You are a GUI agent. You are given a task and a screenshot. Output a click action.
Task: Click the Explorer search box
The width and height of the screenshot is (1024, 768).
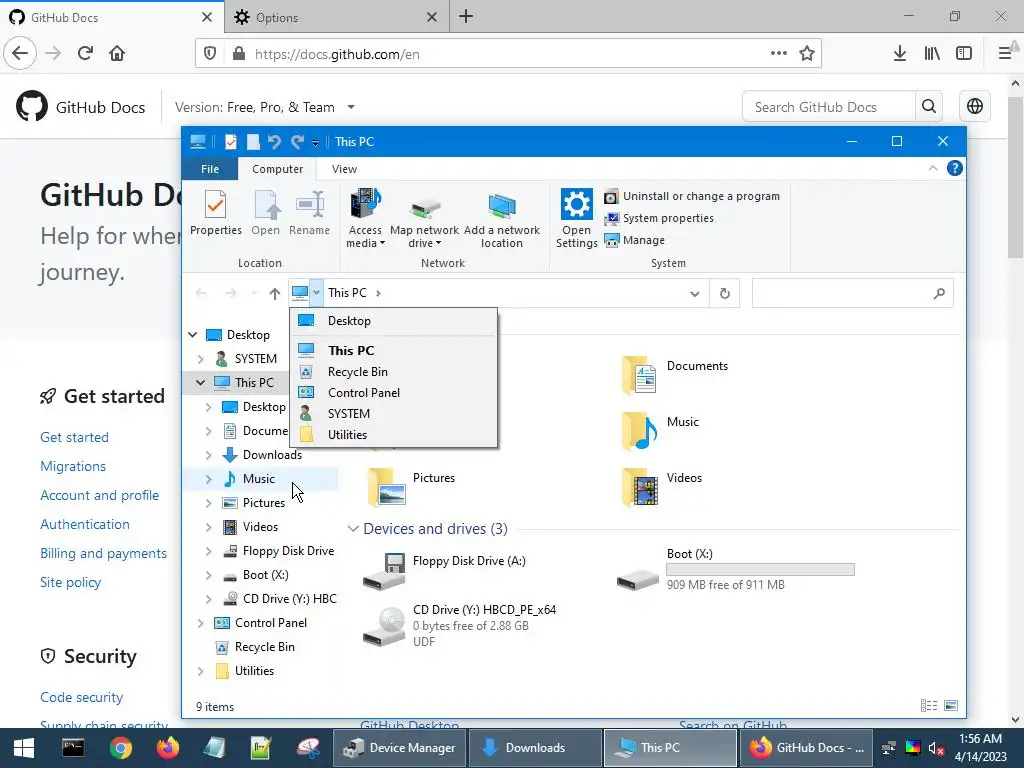pos(852,293)
